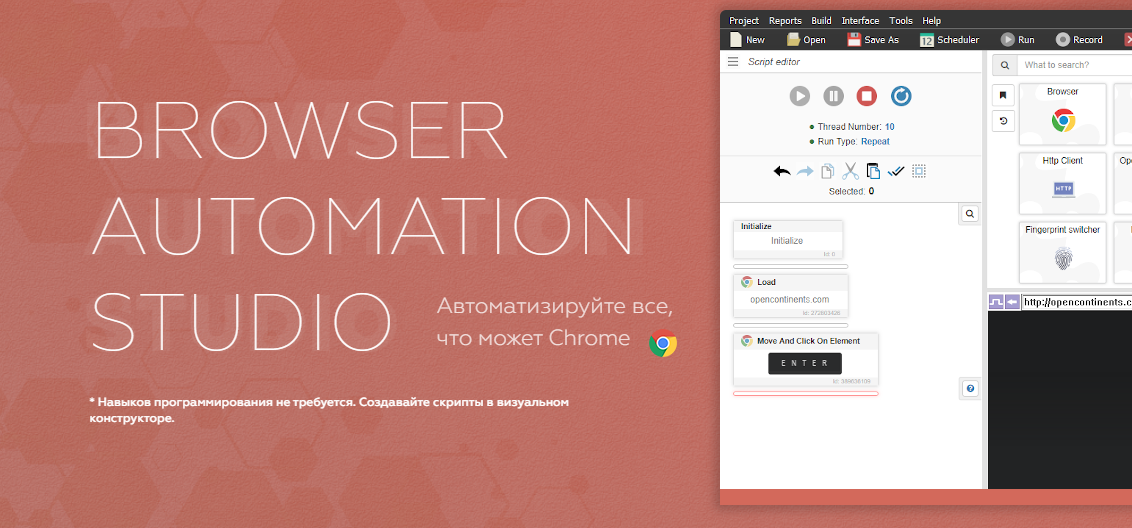
Task: Click the gray pause script button
Action: click(x=833, y=96)
